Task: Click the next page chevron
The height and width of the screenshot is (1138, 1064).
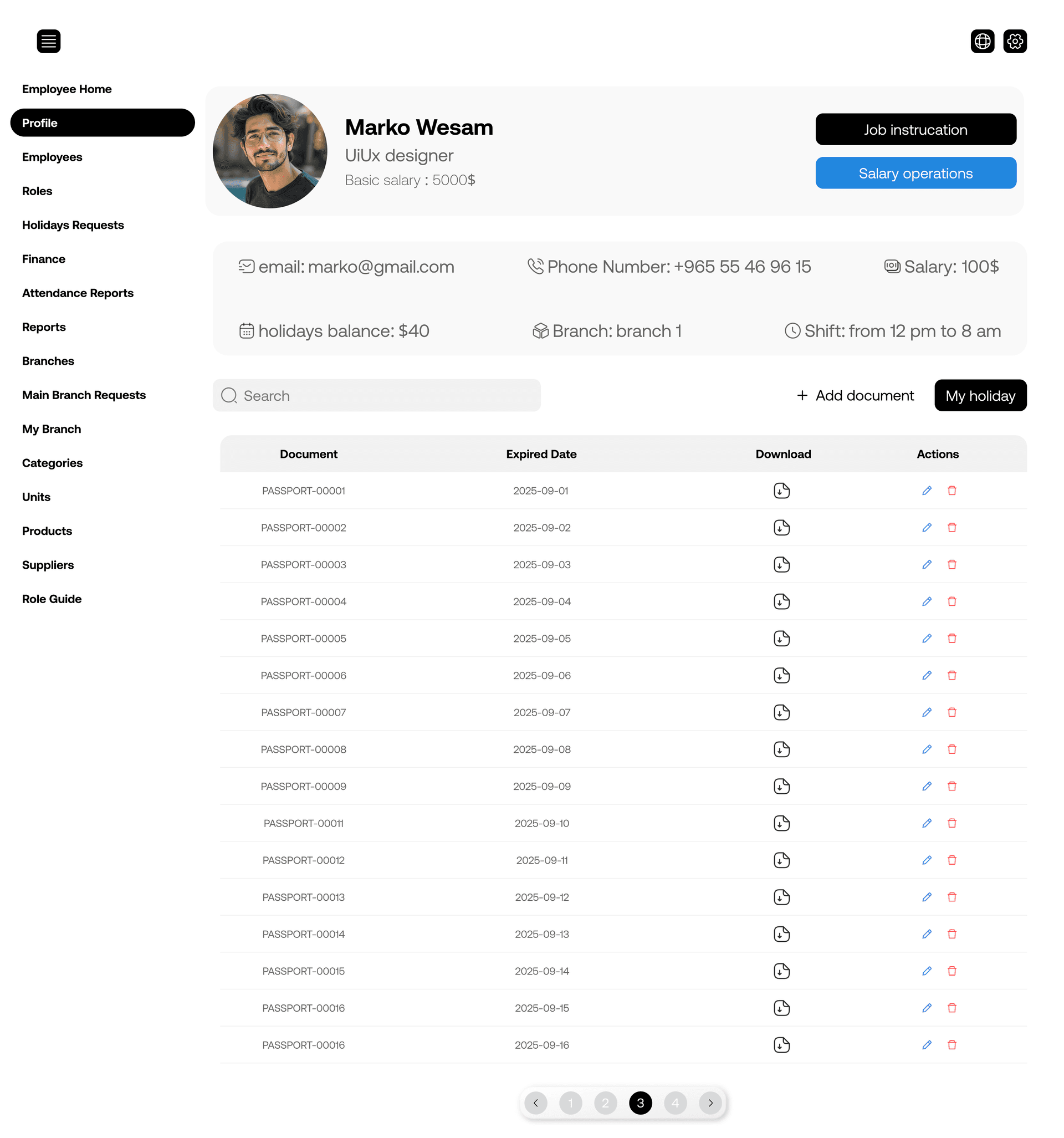Action: [710, 1103]
